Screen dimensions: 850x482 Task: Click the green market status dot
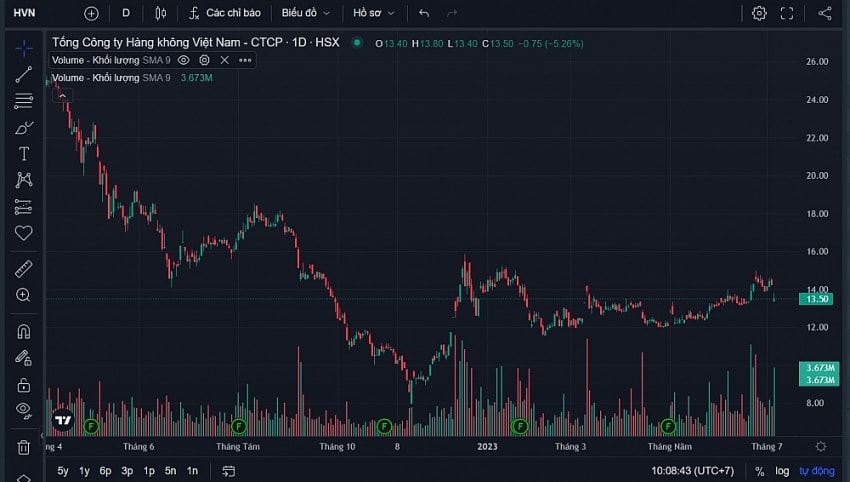357,42
